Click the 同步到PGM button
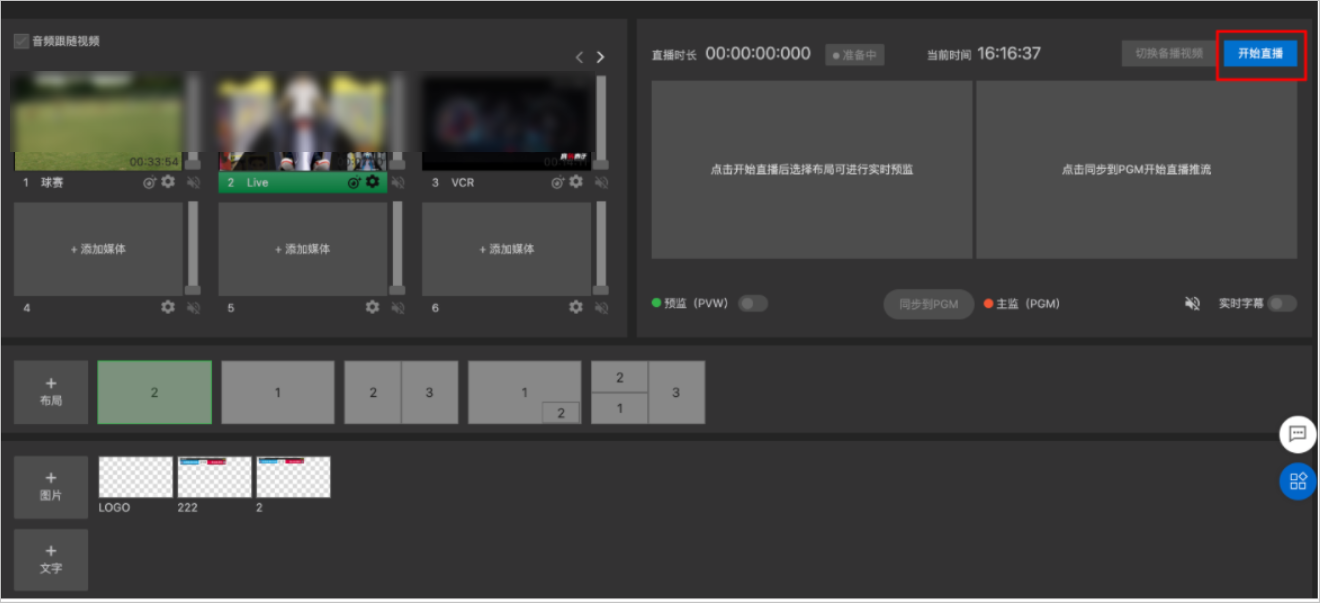Screen dimensions: 1320x603 click(x=928, y=304)
